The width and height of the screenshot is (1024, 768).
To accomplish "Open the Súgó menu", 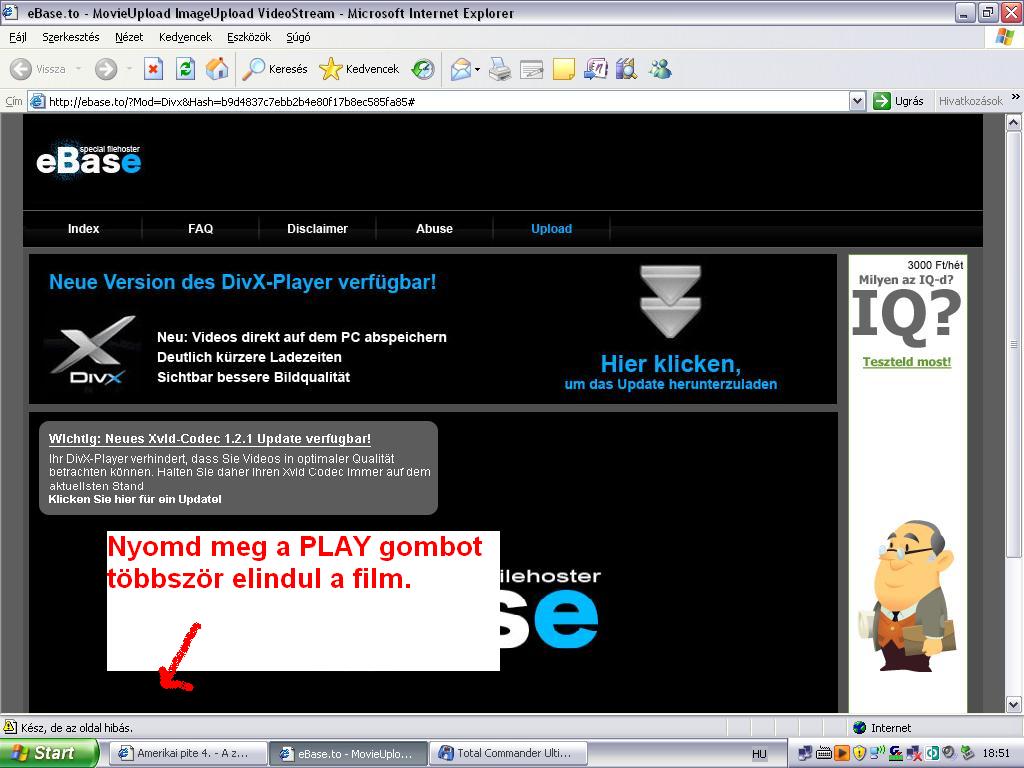I will [x=298, y=37].
